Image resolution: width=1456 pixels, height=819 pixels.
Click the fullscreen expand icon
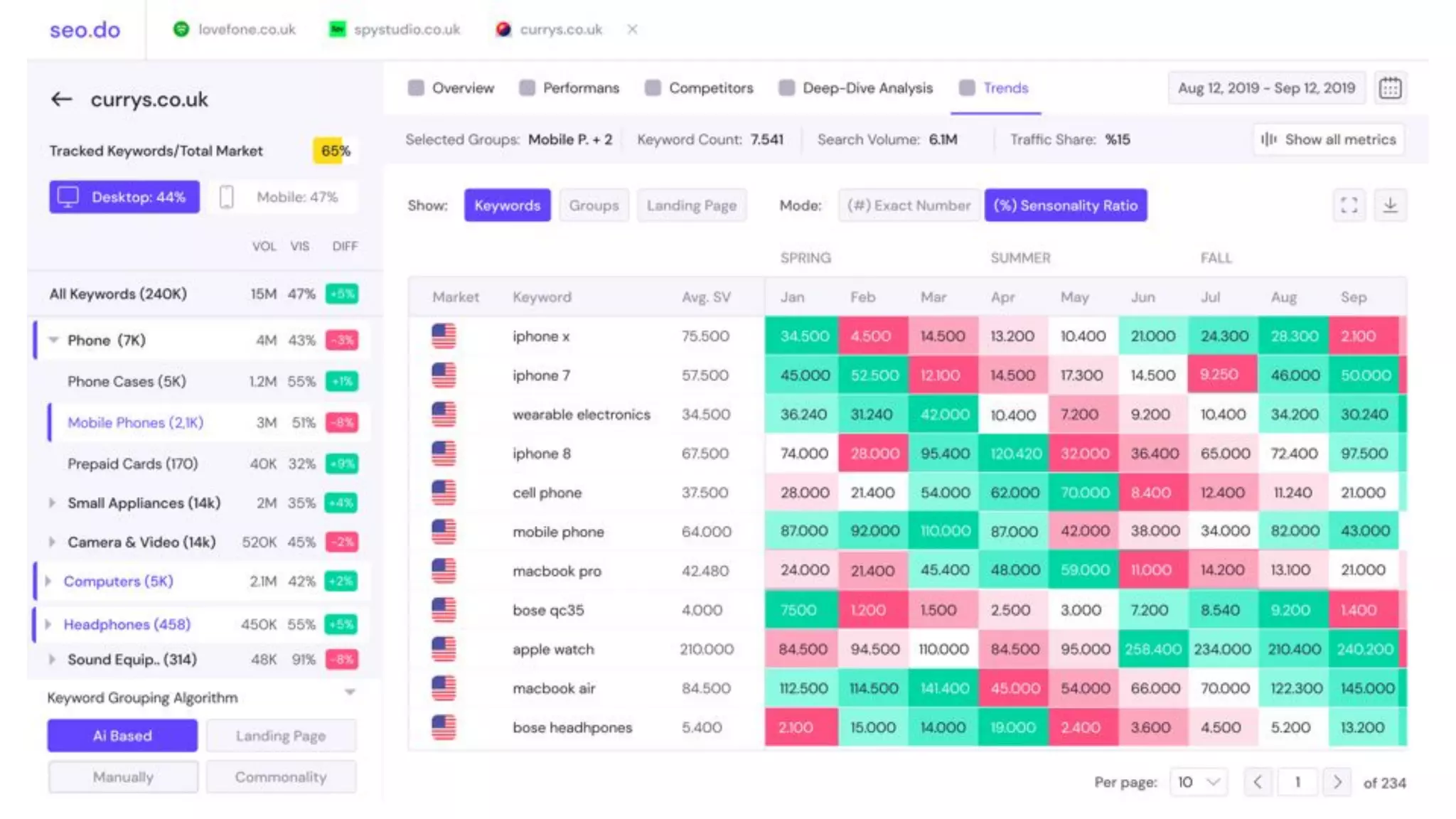pos(1349,205)
